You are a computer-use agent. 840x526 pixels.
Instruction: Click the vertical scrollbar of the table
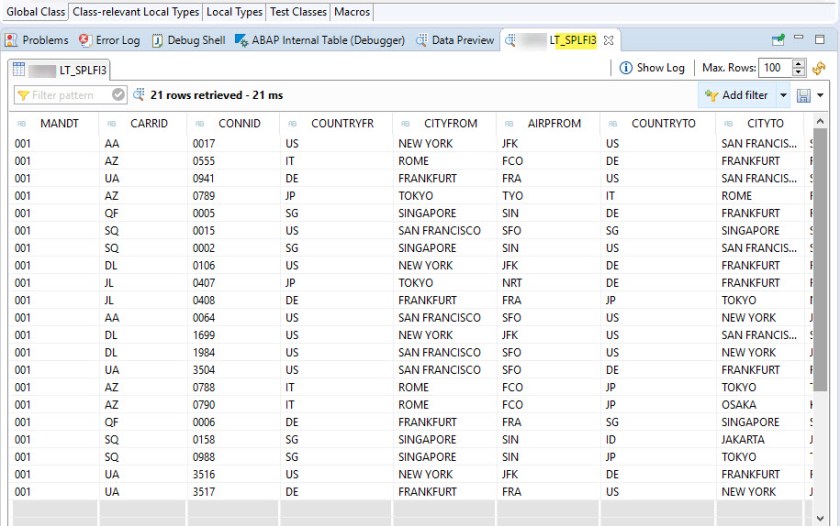[x=820, y=260]
